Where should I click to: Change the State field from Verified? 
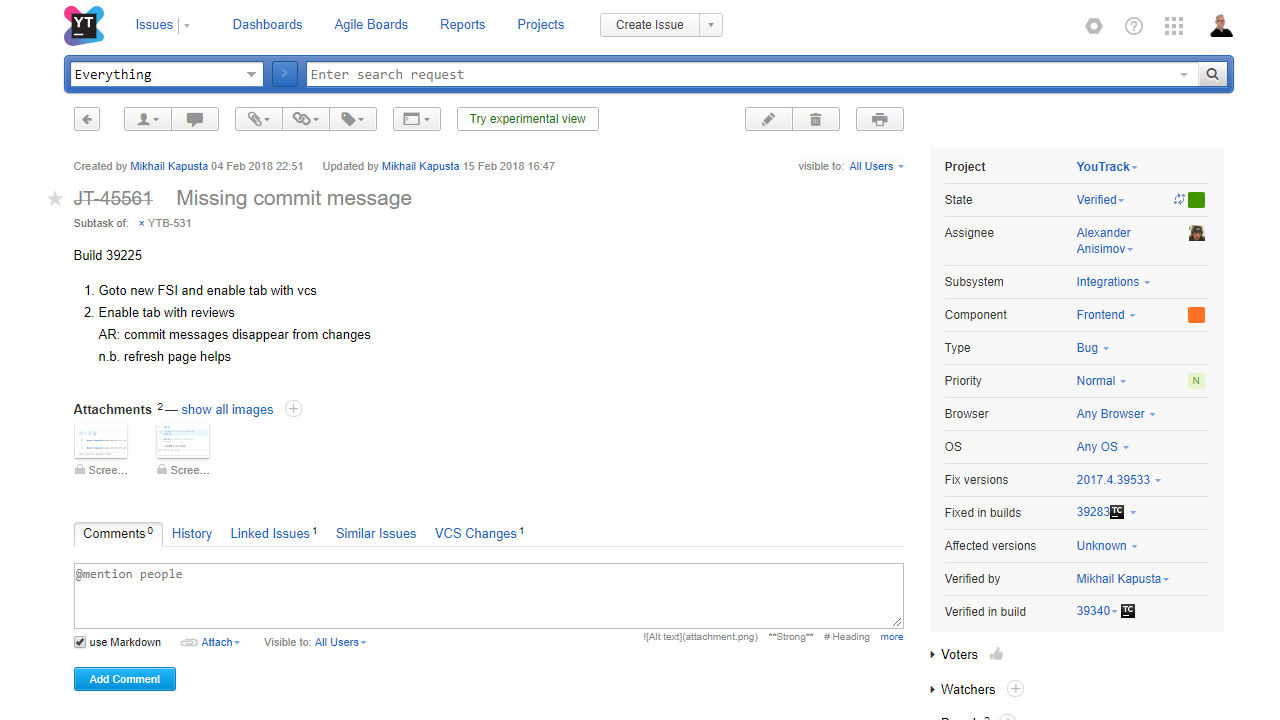(x=1100, y=200)
